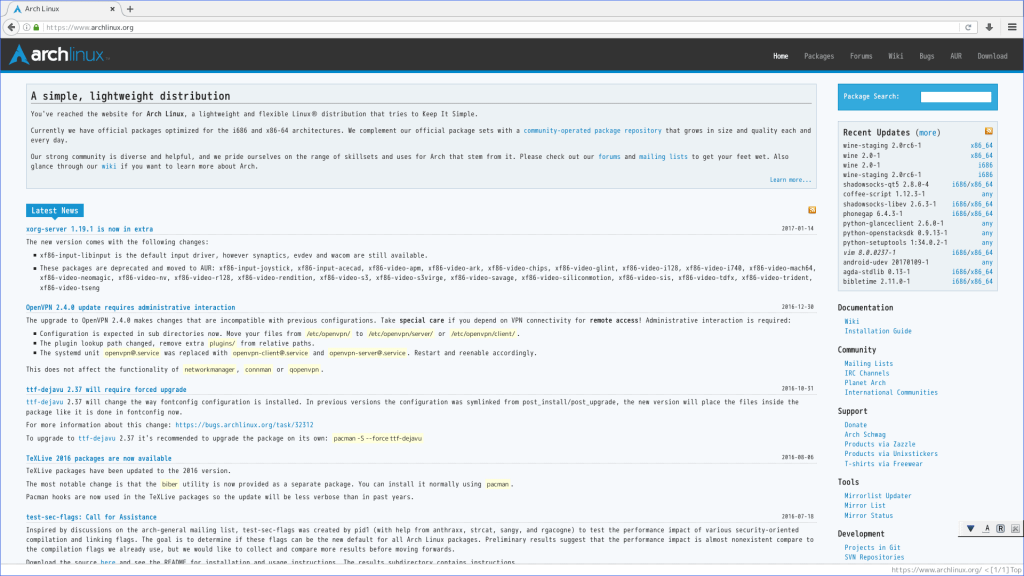Click the RSS icon beside Latest News
This screenshot has height=576, width=1024.
pos(811,210)
